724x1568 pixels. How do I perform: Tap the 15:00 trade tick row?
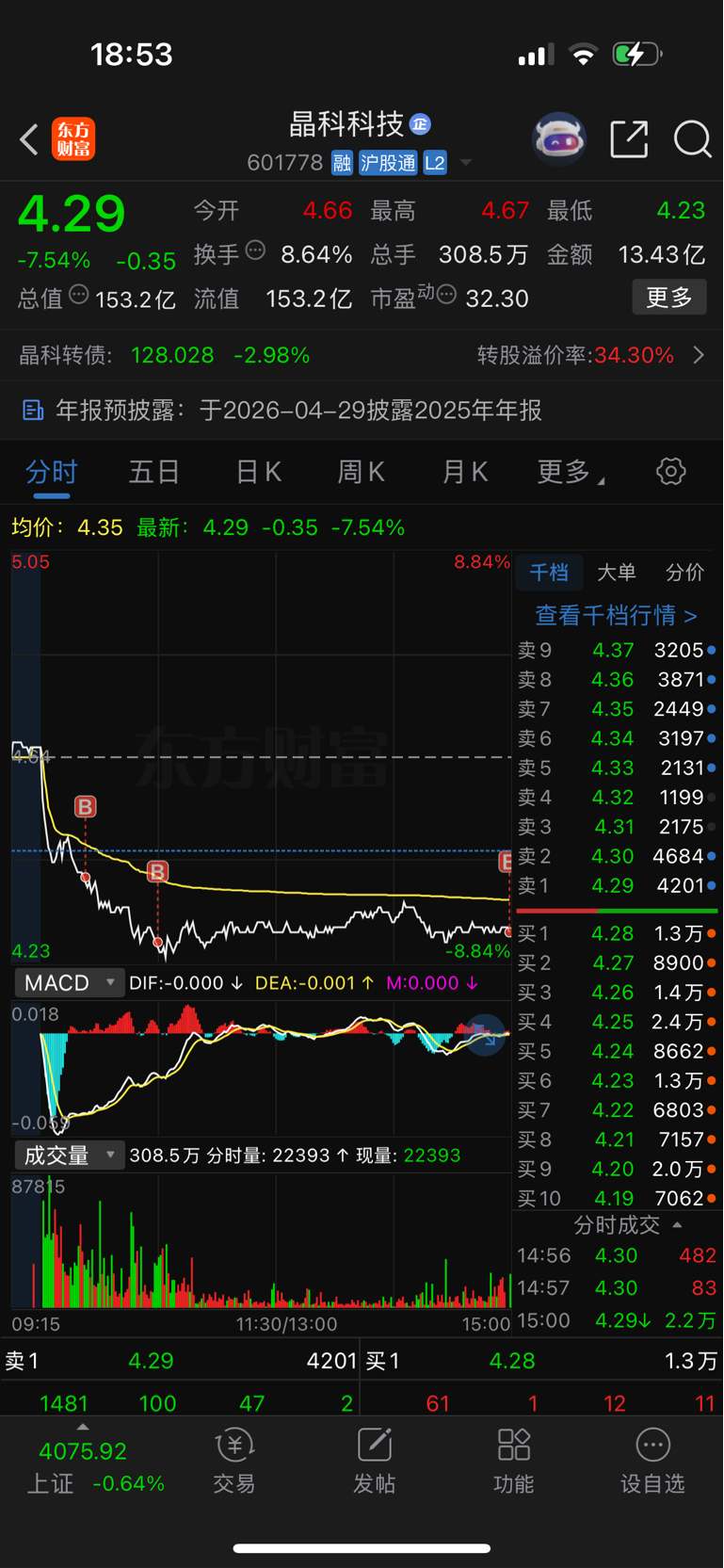(617, 1320)
